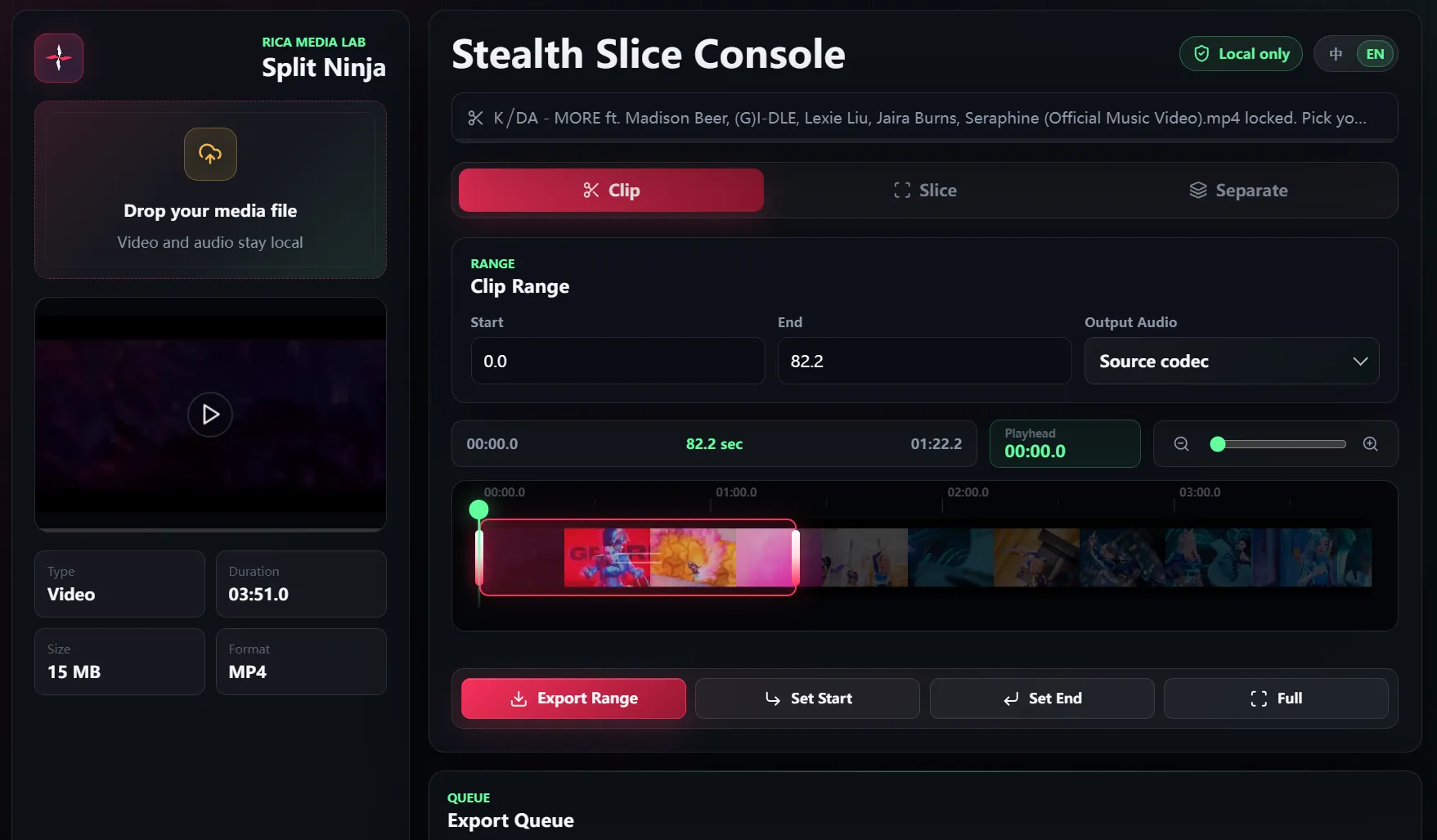This screenshot has width=1437, height=840.
Task: Click the timeline zoom slider handle
Action: tap(1218, 444)
